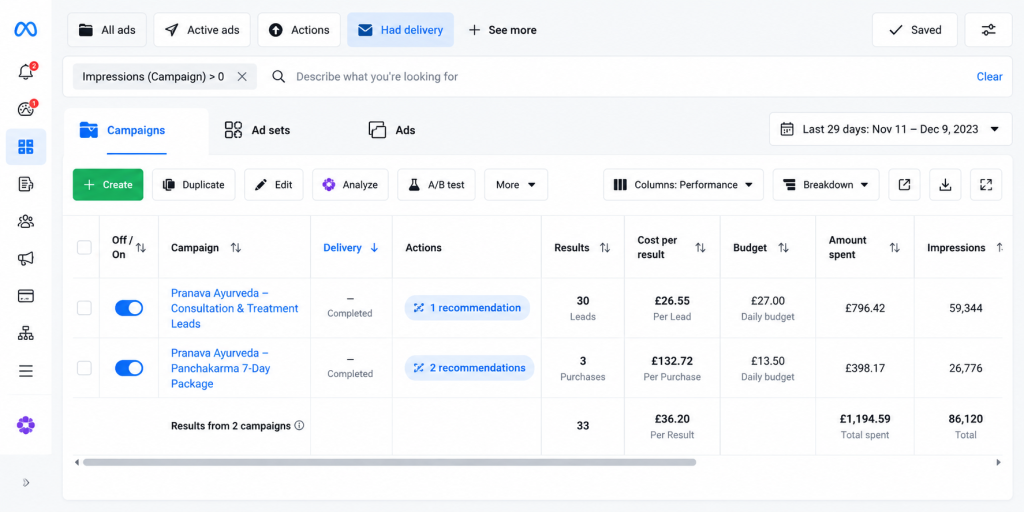Screen dimensions: 1024x512
Task: Click the export share icon button
Action: coord(904,185)
